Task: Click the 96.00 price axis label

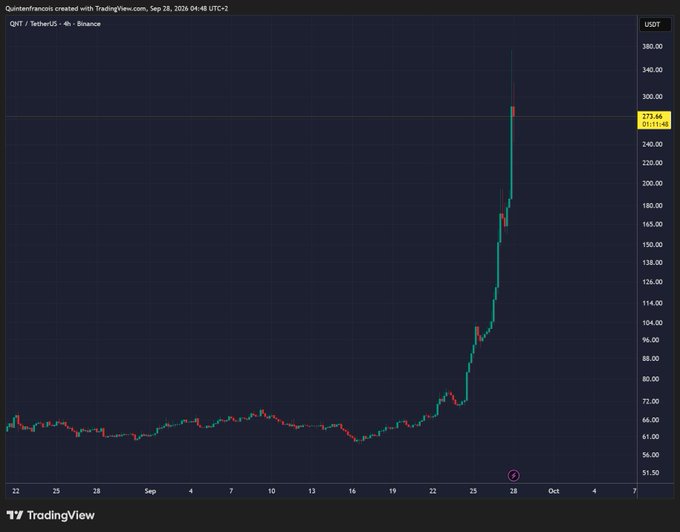Action: [651, 340]
